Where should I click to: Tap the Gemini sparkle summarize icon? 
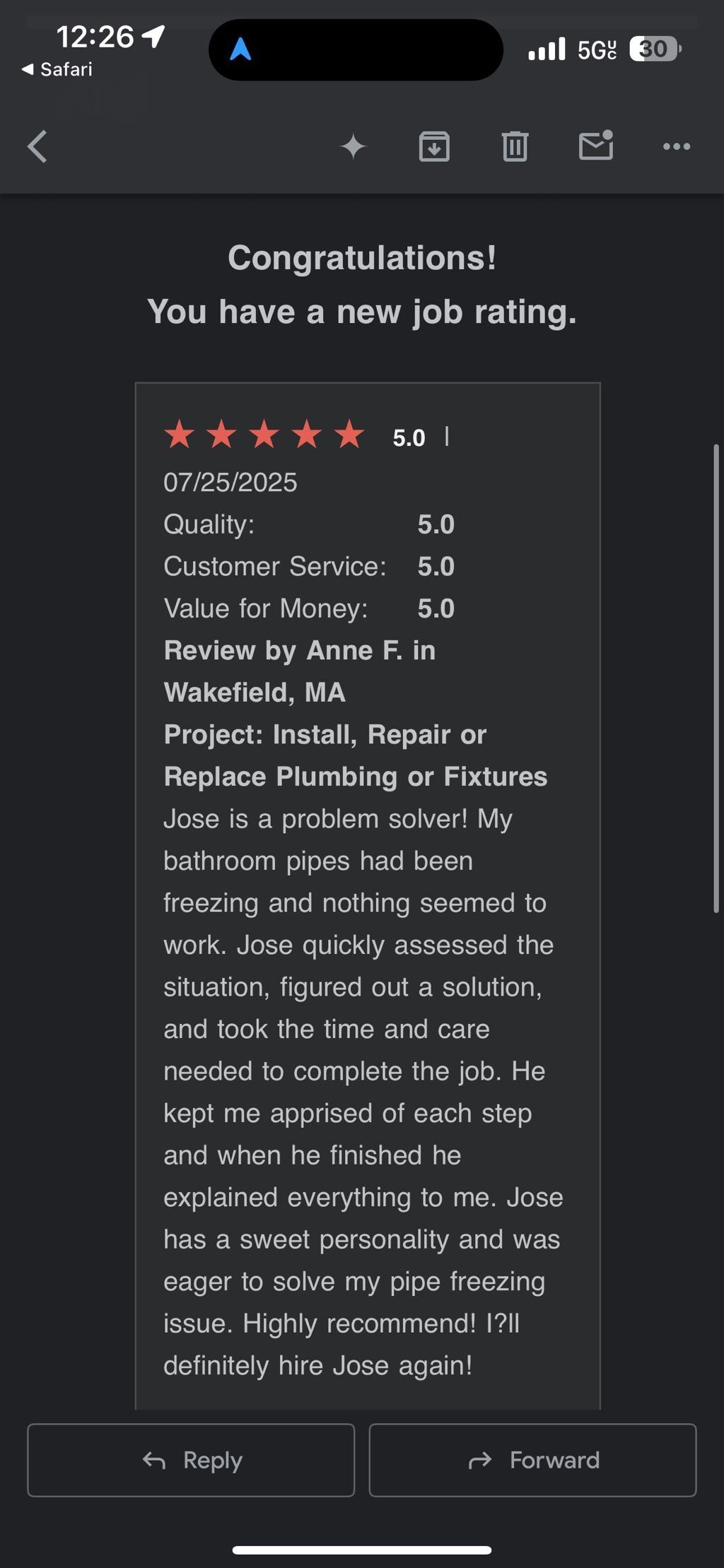tap(353, 147)
